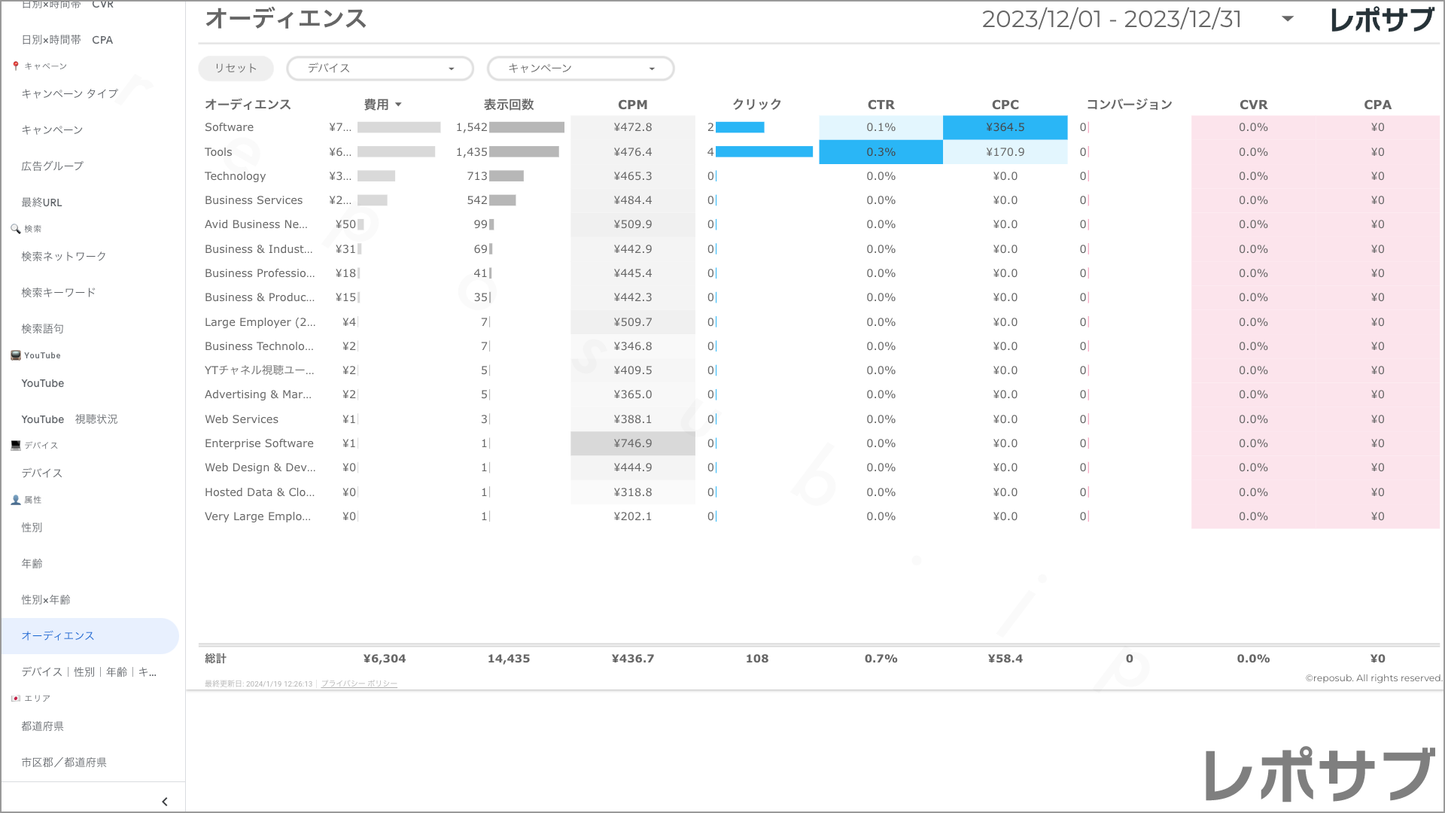Click the highlighted CPC cell ¥364.5
This screenshot has width=1445, height=813.
[x=1005, y=127]
